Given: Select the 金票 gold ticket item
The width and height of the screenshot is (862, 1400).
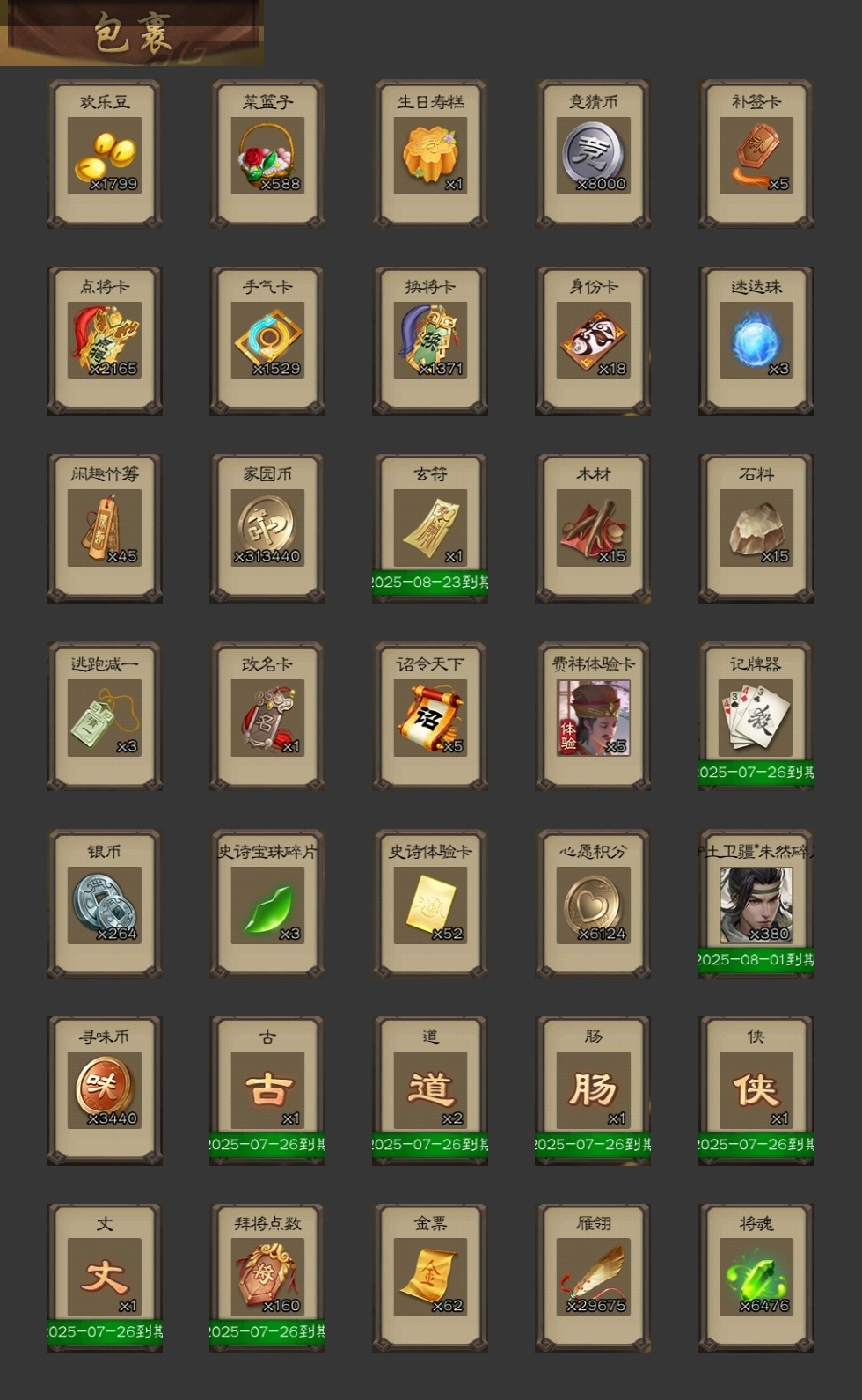Looking at the screenshot, I should tap(430, 1279).
